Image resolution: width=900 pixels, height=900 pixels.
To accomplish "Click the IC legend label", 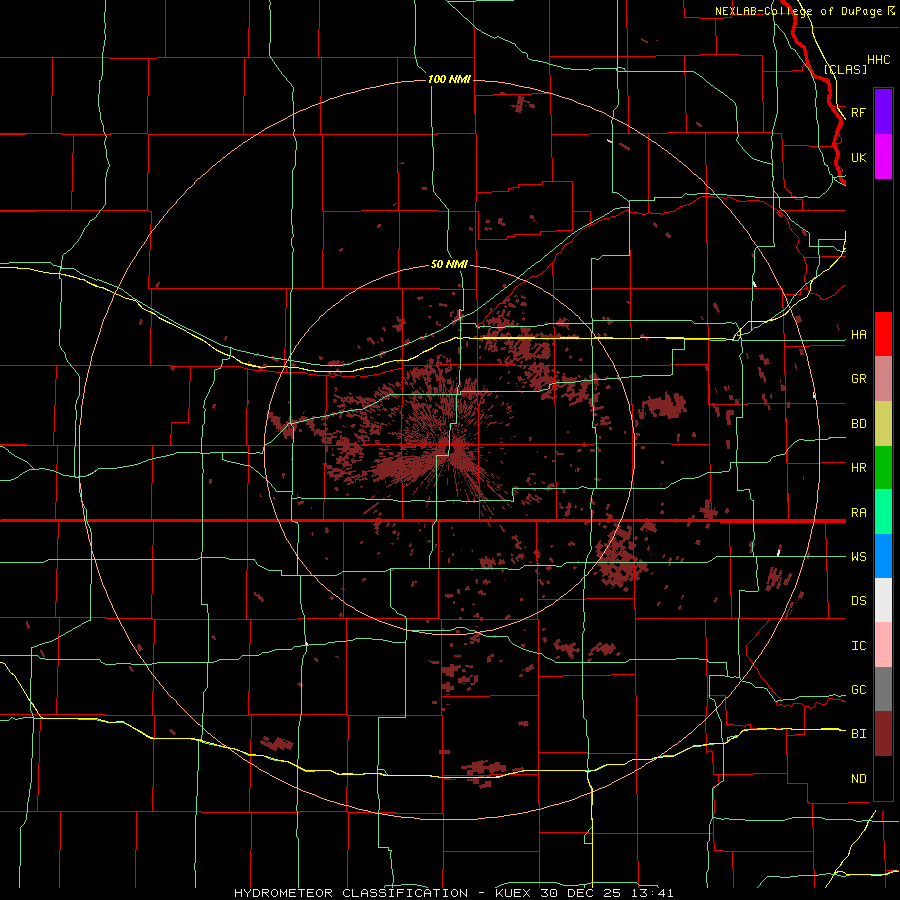I will point(858,646).
